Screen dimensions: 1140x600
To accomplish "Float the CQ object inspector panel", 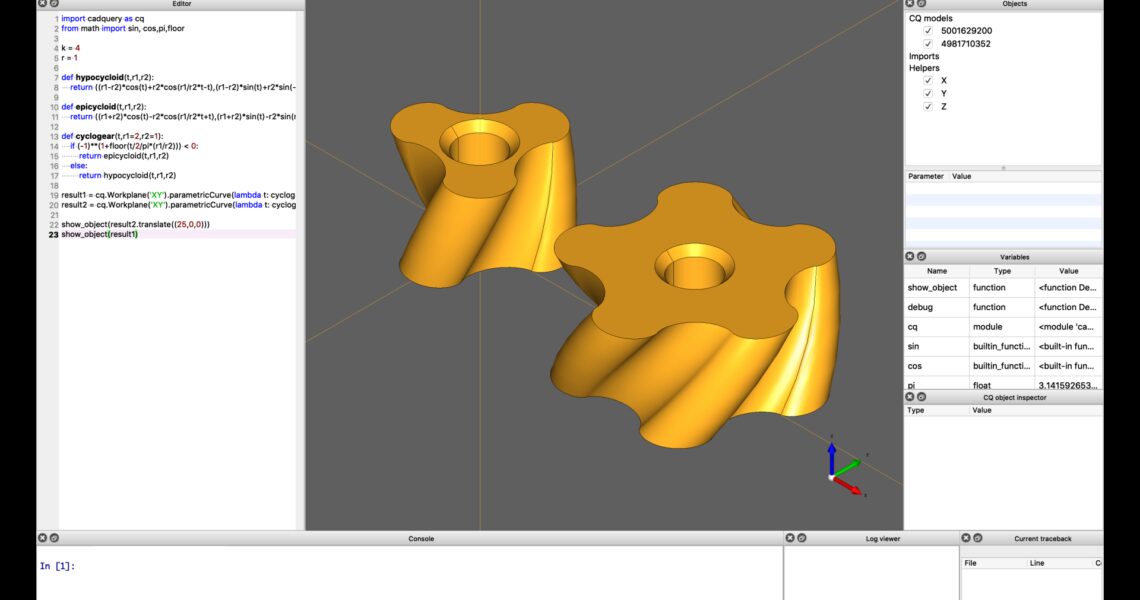I will 922,397.
